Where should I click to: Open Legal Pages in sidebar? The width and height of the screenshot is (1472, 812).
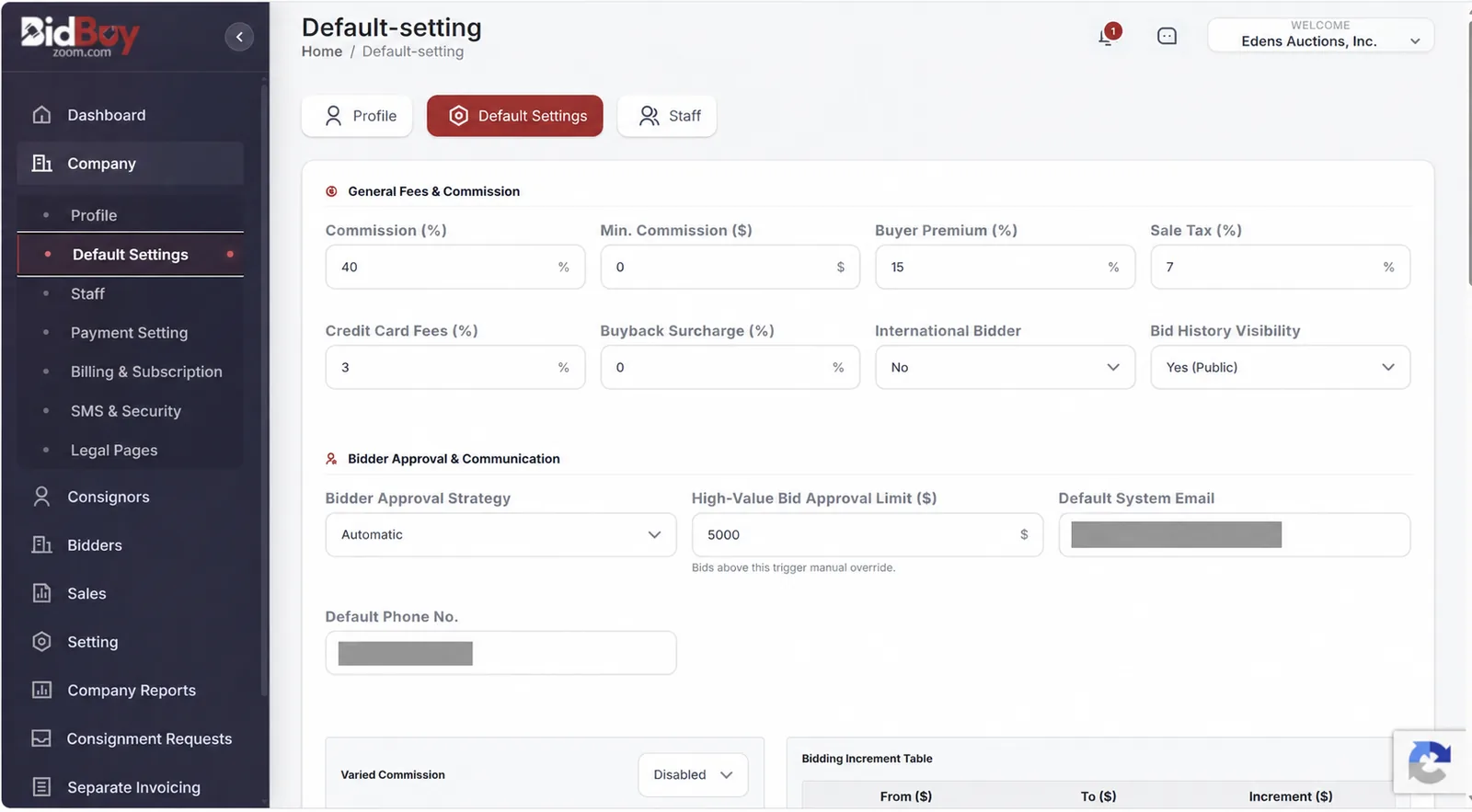[x=114, y=451]
